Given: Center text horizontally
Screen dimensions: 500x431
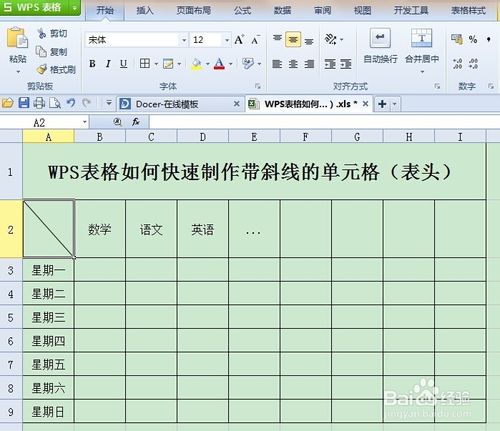Looking at the screenshot, I should tap(293, 64).
